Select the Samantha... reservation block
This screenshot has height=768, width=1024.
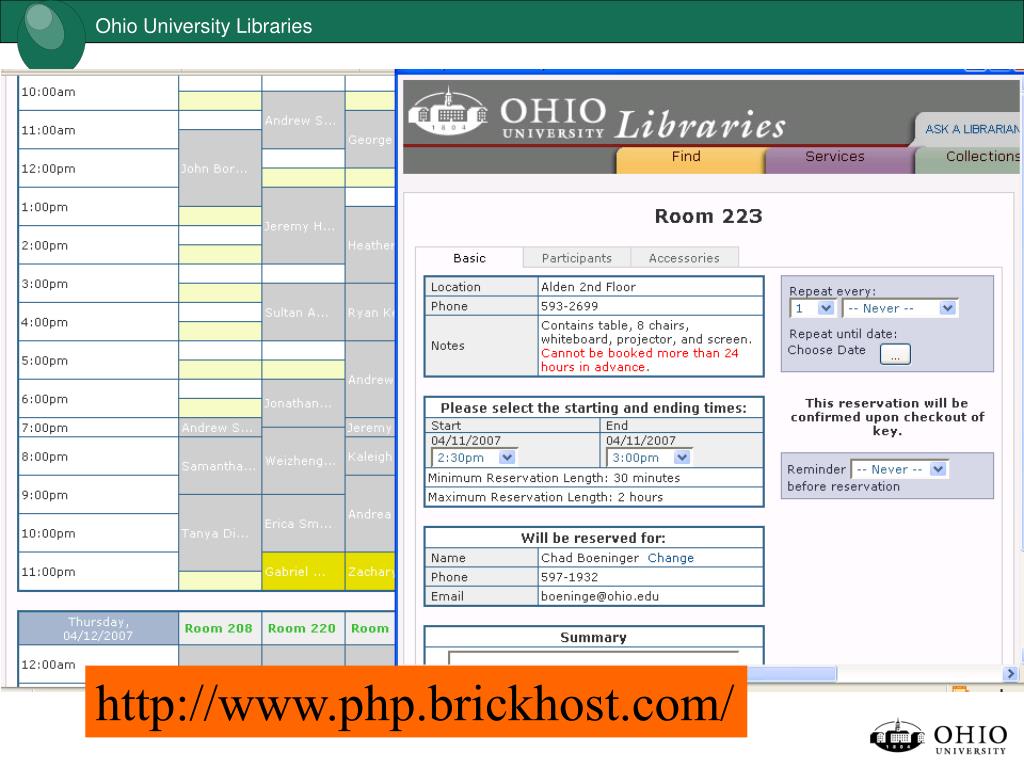pyautogui.click(x=220, y=466)
